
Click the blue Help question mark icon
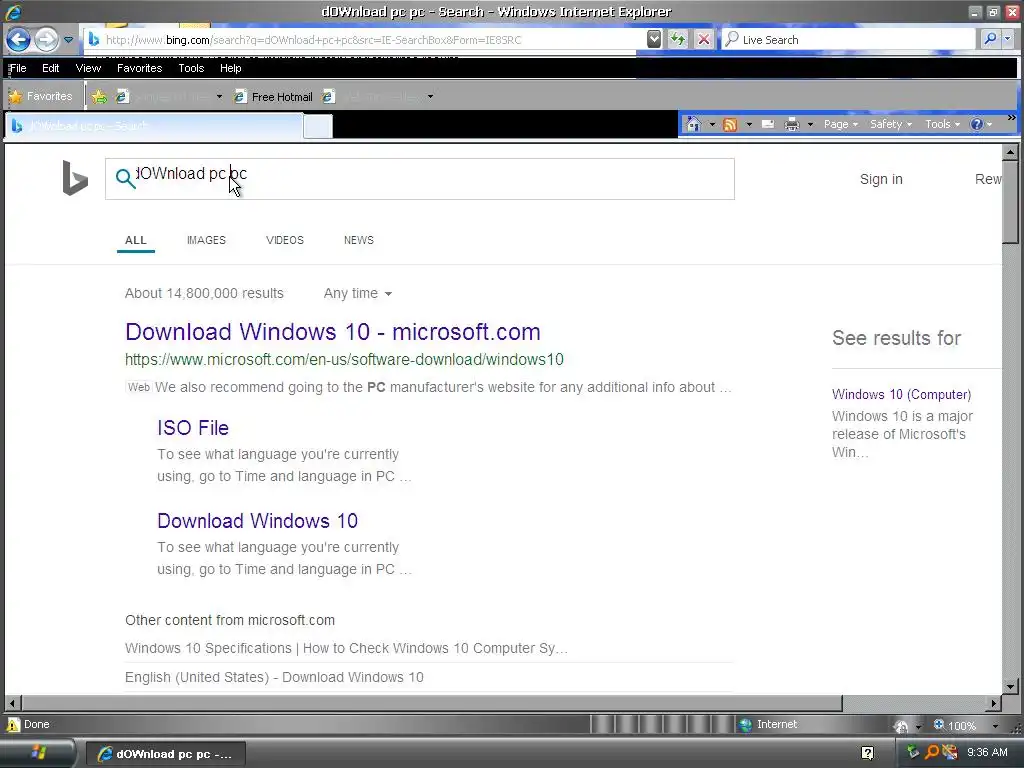(x=977, y=124)
